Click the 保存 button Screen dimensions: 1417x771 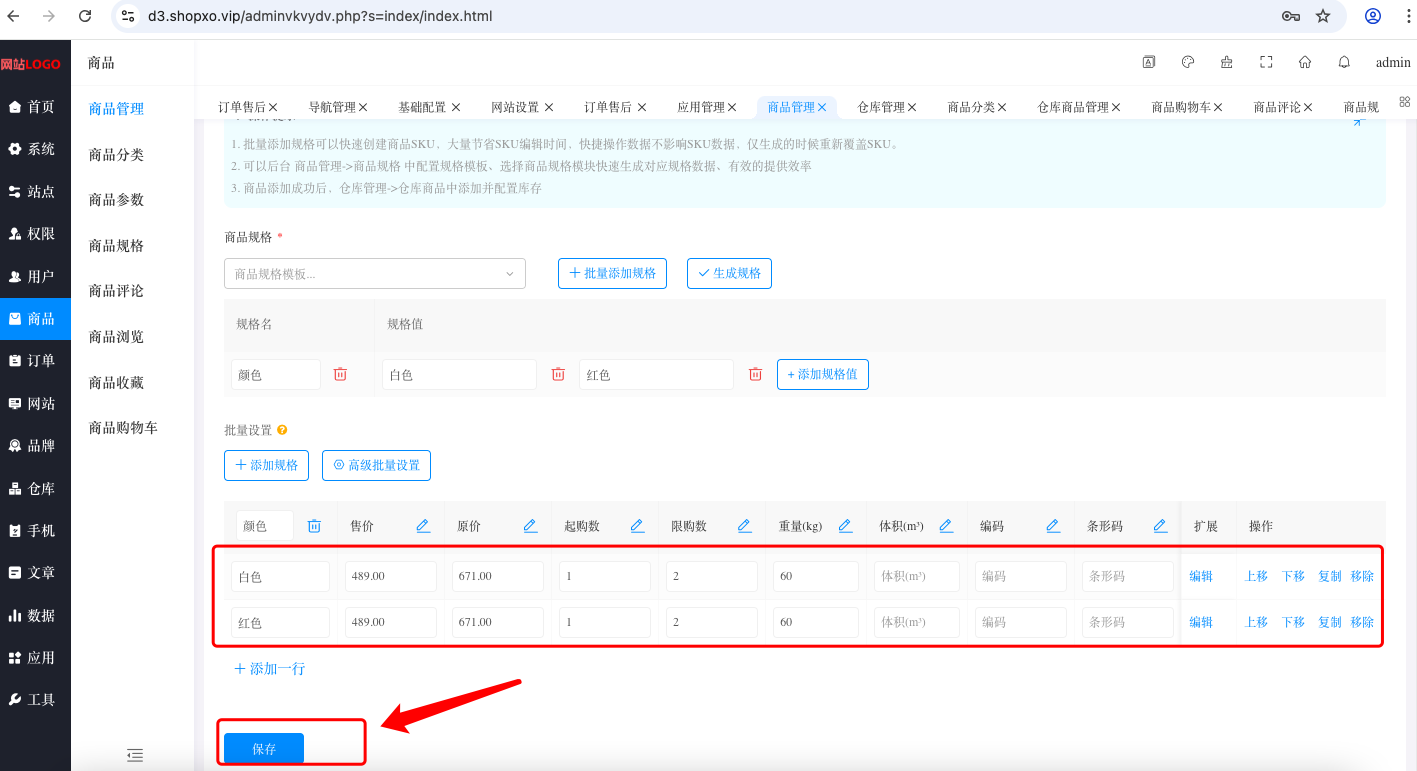tap(264, 748)
